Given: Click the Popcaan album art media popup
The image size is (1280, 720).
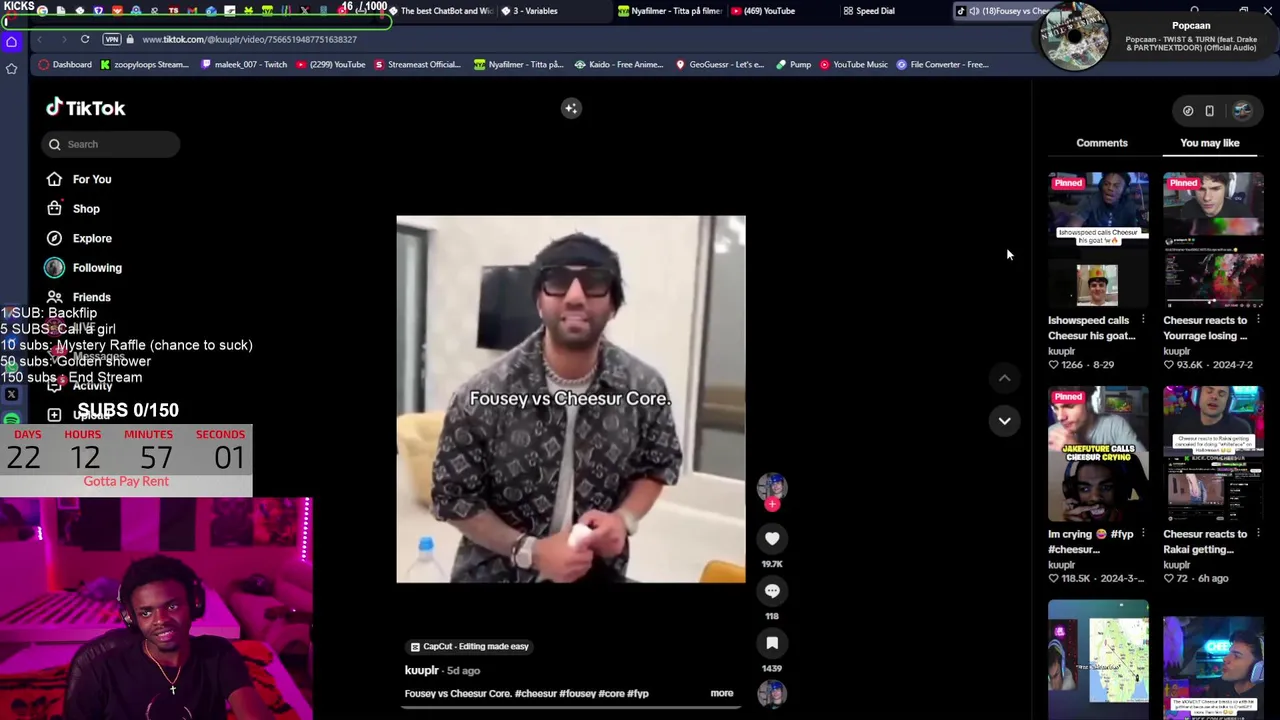Looking at the screenshot, I should (x=1074, y=37).
